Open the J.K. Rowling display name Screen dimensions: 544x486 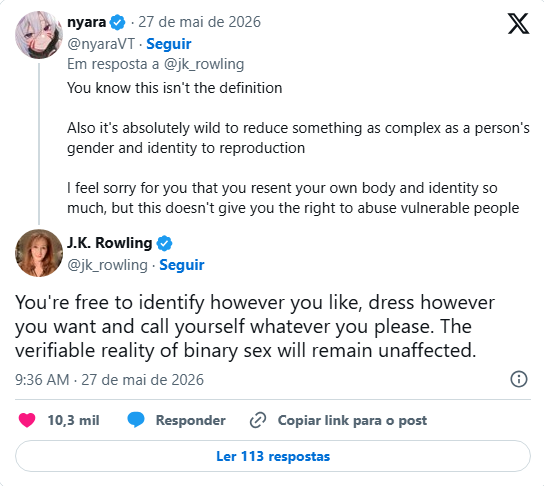(110, 243)
